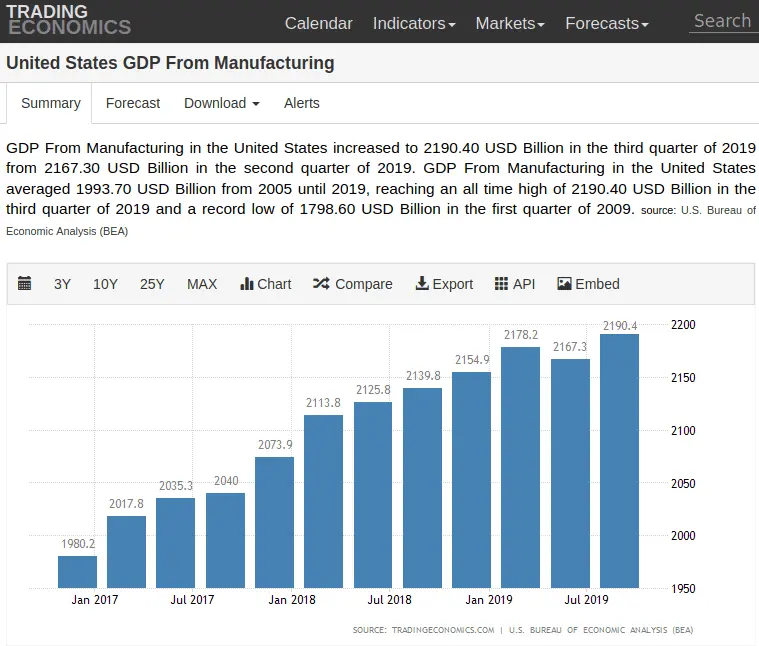Expand the Indicators dropdown menu
The image size is (759, 646).
point(413,23)
